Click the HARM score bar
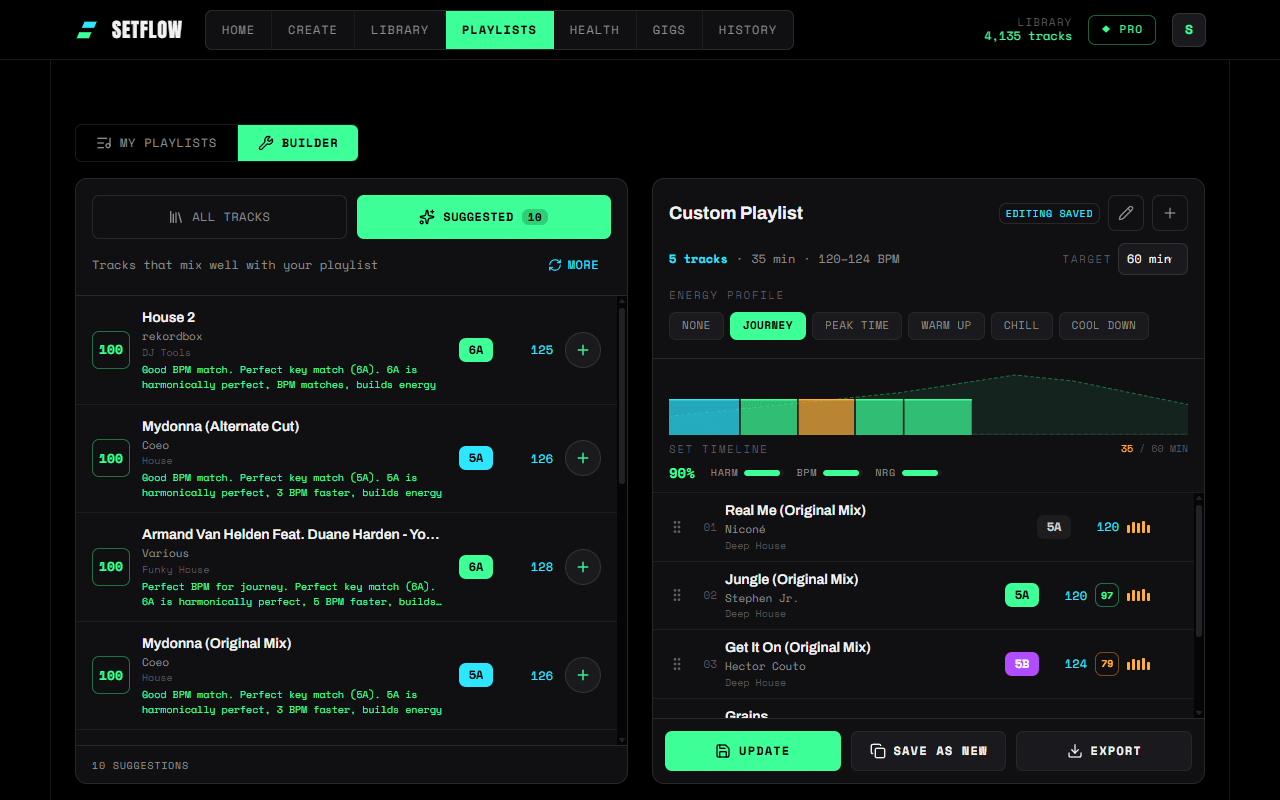Viewport: 1280px width, 800px height. [762, 473]
